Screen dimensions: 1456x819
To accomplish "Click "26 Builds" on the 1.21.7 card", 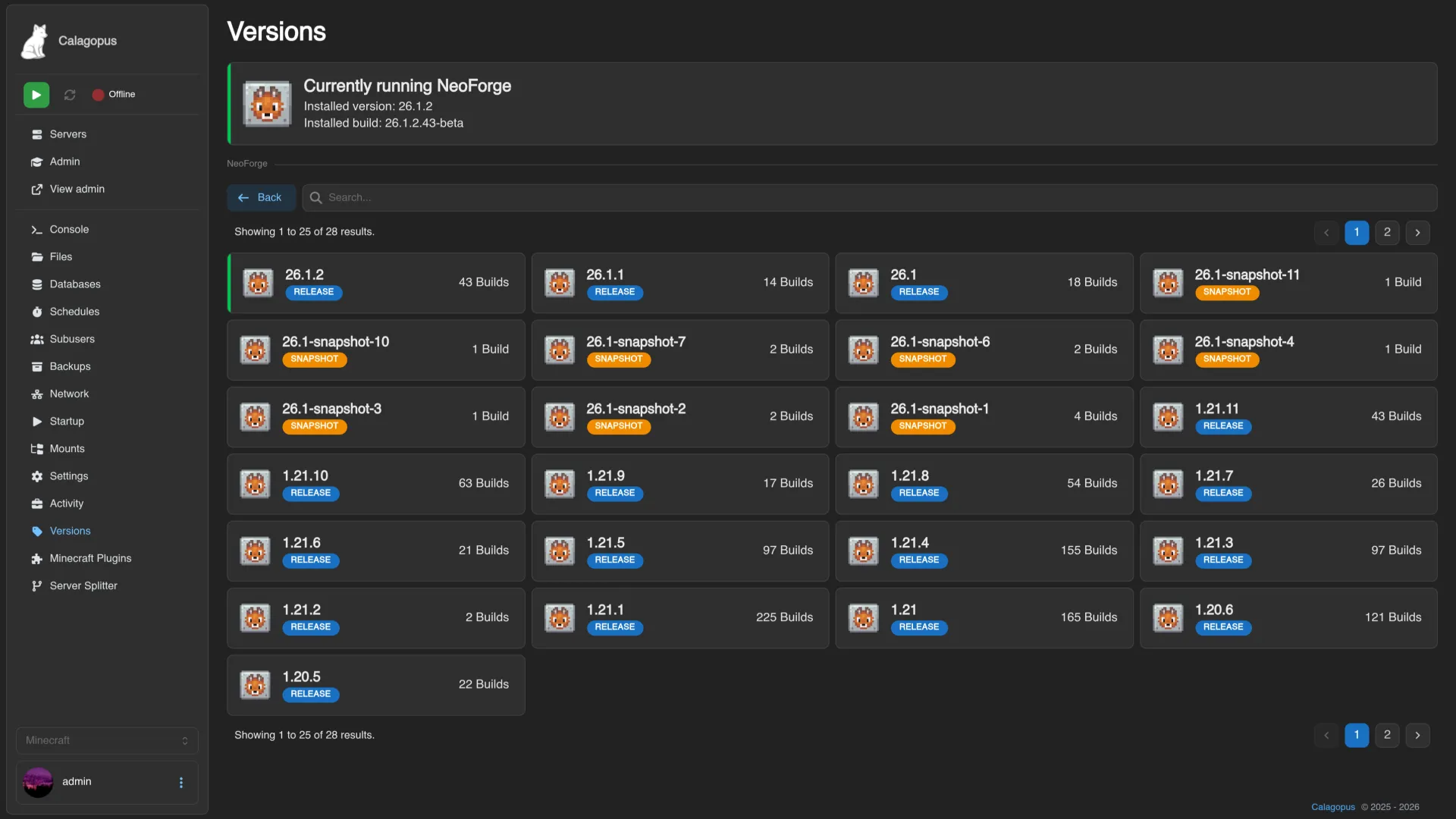I will coord(1396,483).
